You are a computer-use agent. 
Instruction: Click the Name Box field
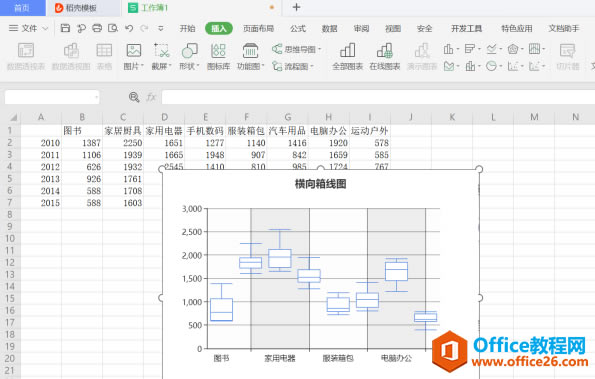tap(52, 98)
